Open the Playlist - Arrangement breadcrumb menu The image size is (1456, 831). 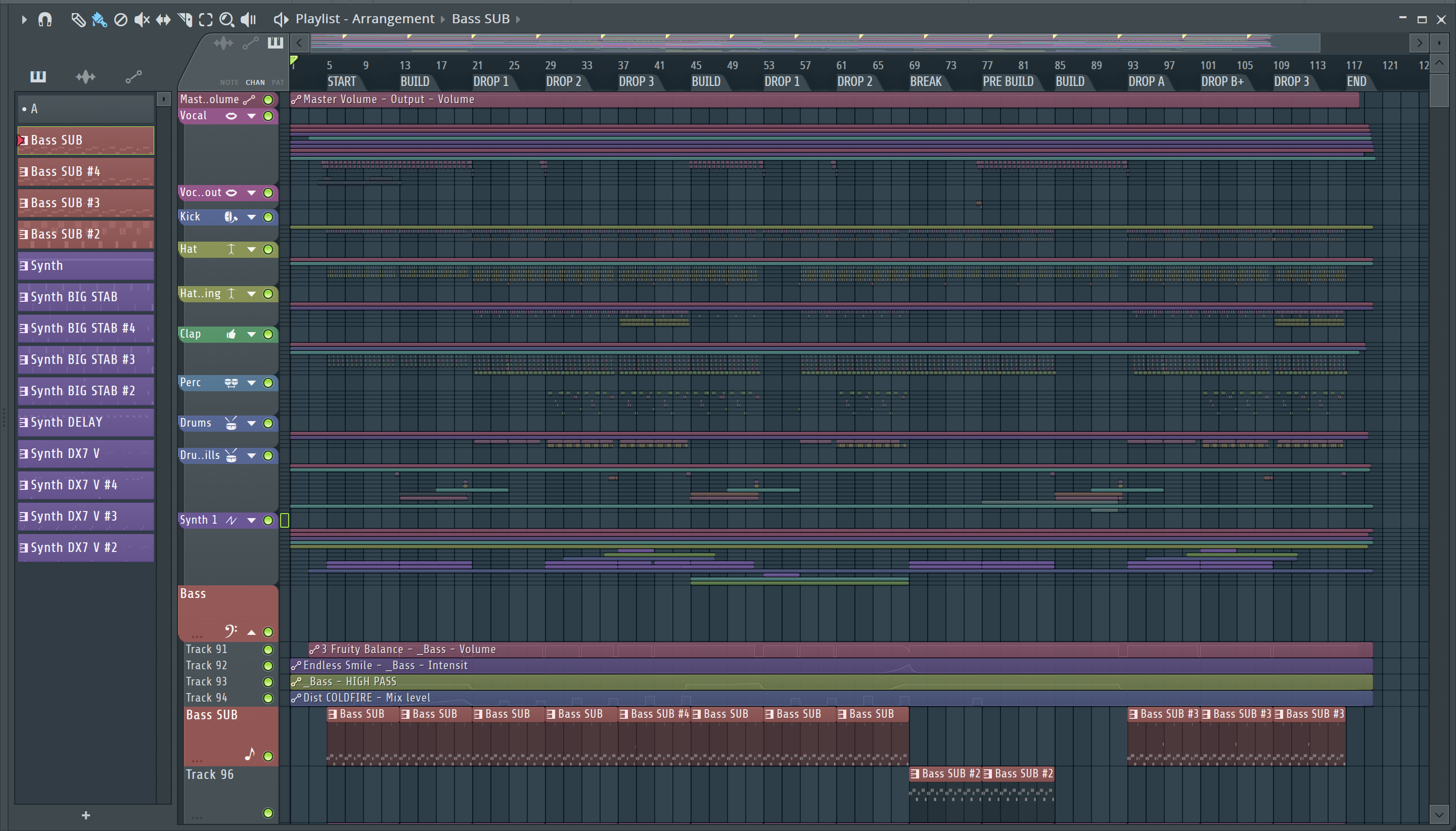(x=365, y=19)
